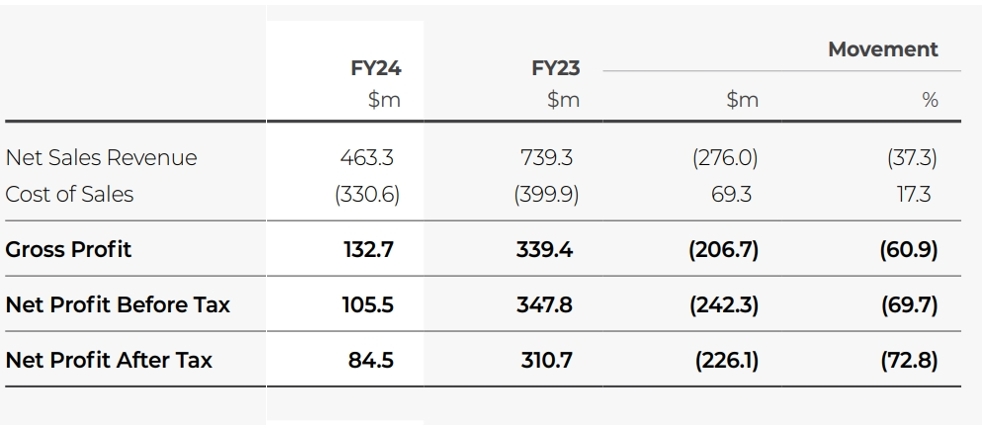Click the FY23 Gross Profit 339.4
The height and width of the screenshot is (431, 985).
[545, 249]
